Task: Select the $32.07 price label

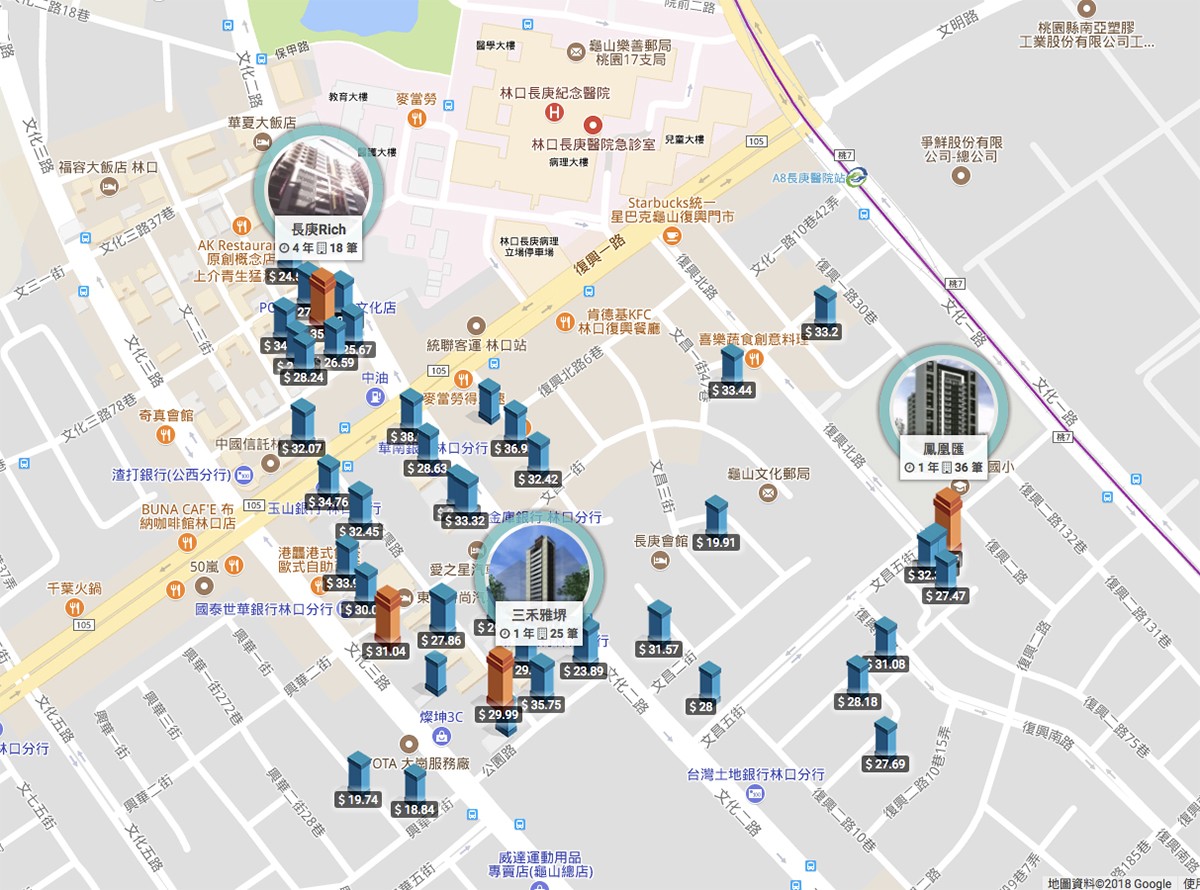Action: coord(301,449)
